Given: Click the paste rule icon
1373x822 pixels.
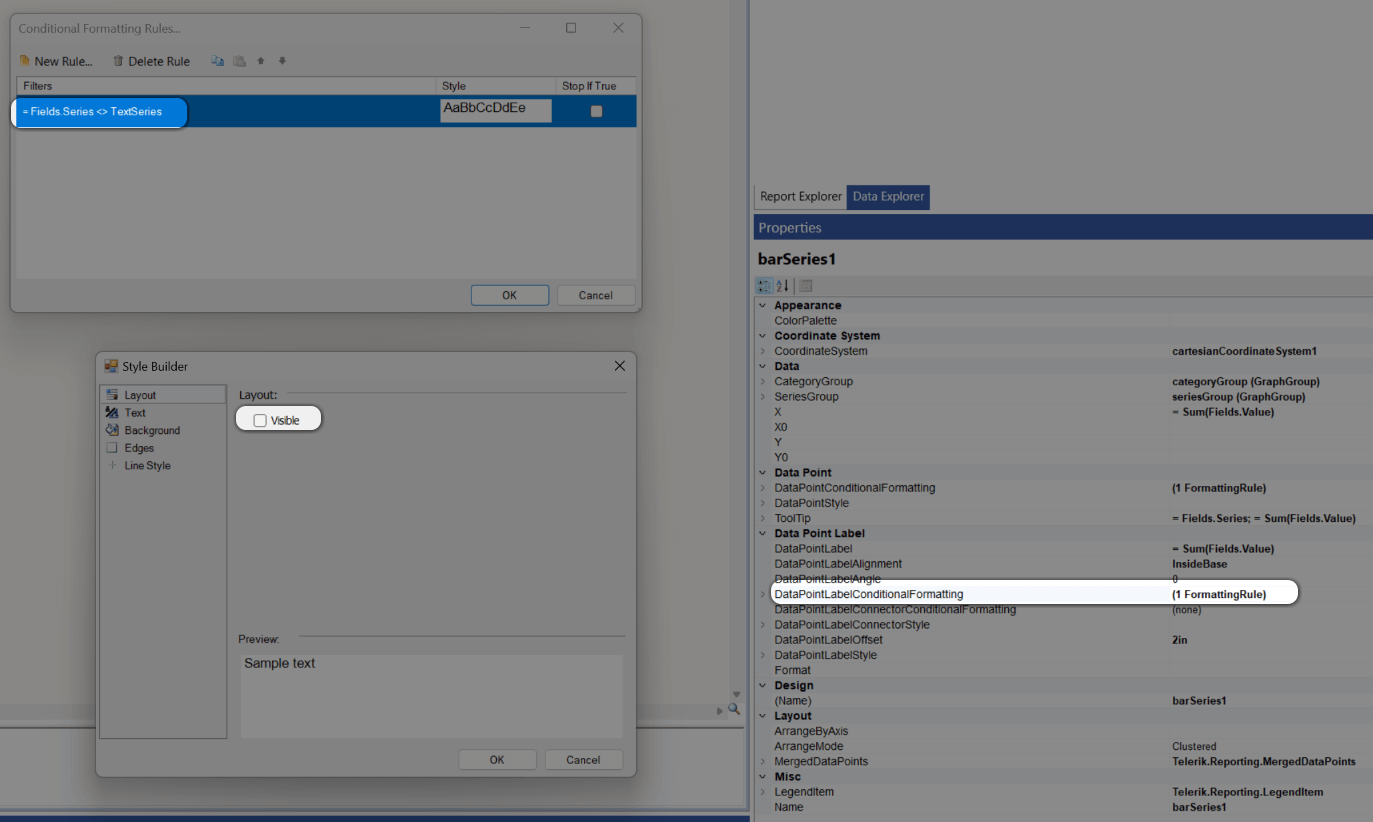Looking at the screenshot, I should tap(239, 61).
